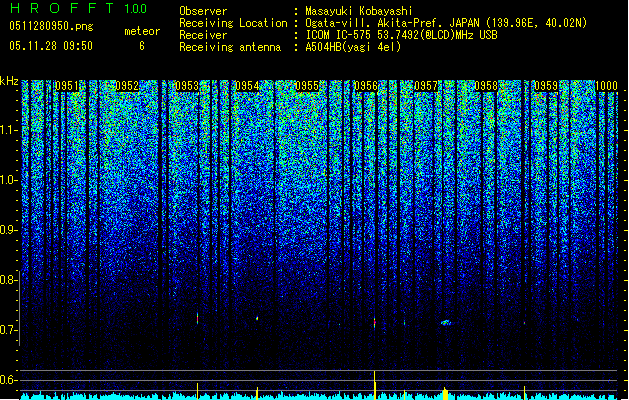Screen dimensions: 629x400
Task: Click the 0.8 kHz axis label
Action: (x=8, y=280)
